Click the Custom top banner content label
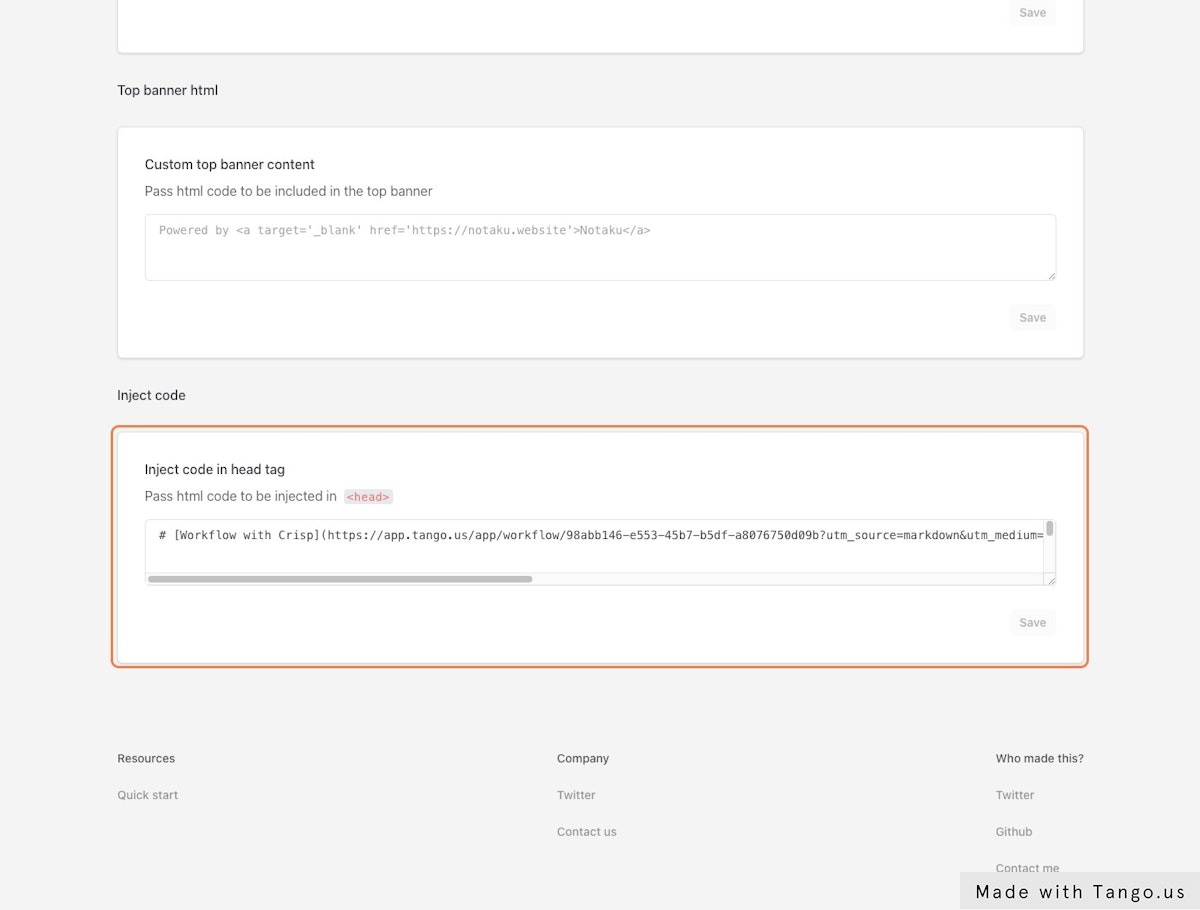 pyautogui.click(x=230, y=164)
